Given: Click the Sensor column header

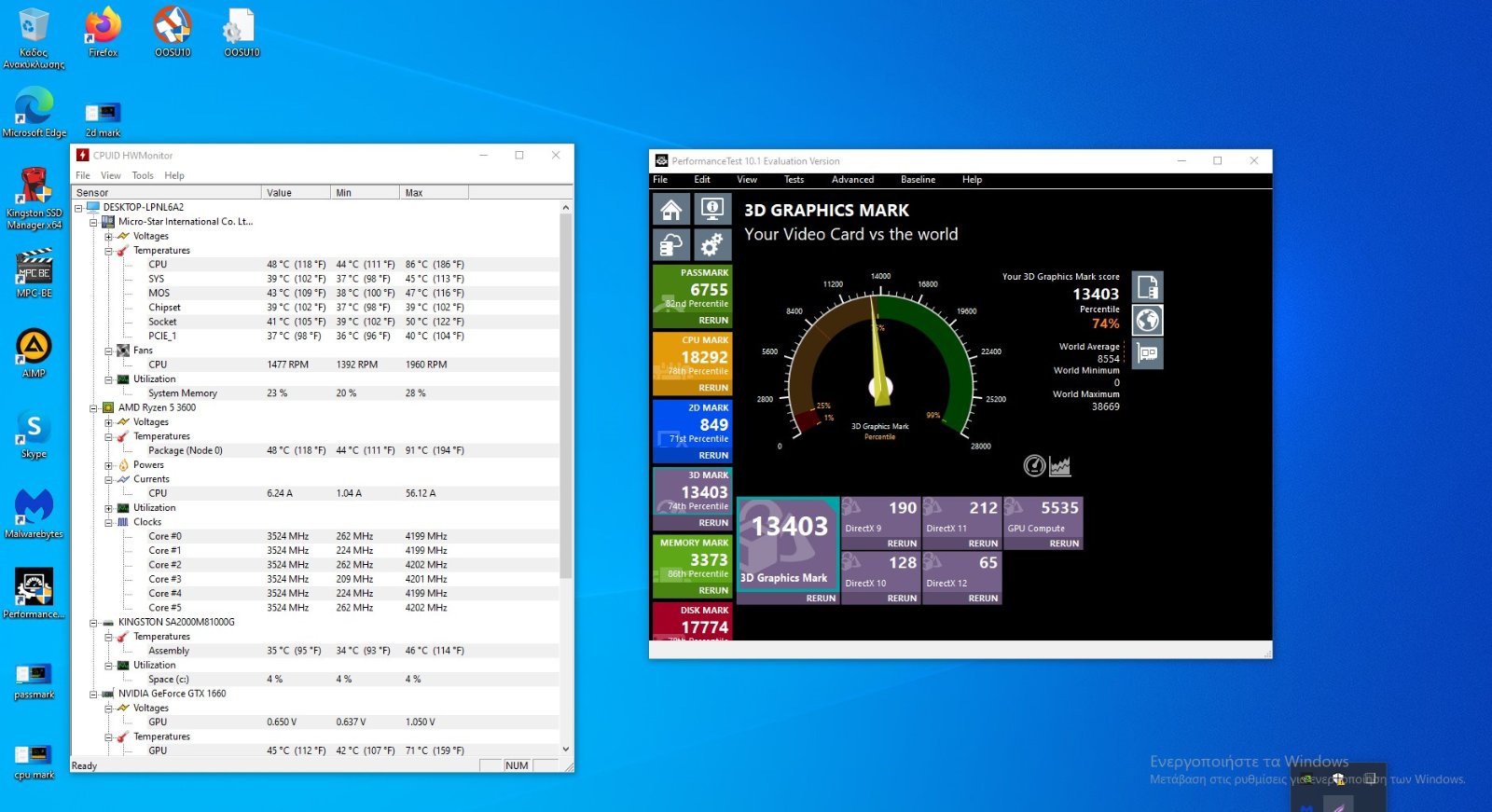Looking at the screenshot, I should (167, 193).
